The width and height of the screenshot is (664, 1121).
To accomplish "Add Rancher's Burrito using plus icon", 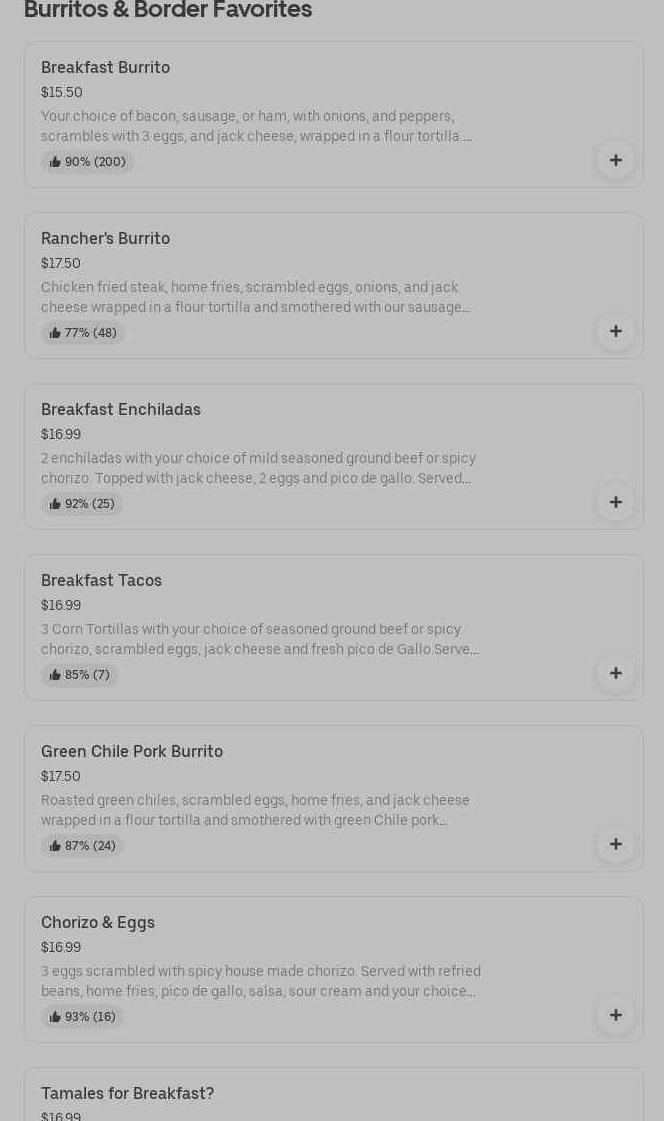I will (615, 331).
